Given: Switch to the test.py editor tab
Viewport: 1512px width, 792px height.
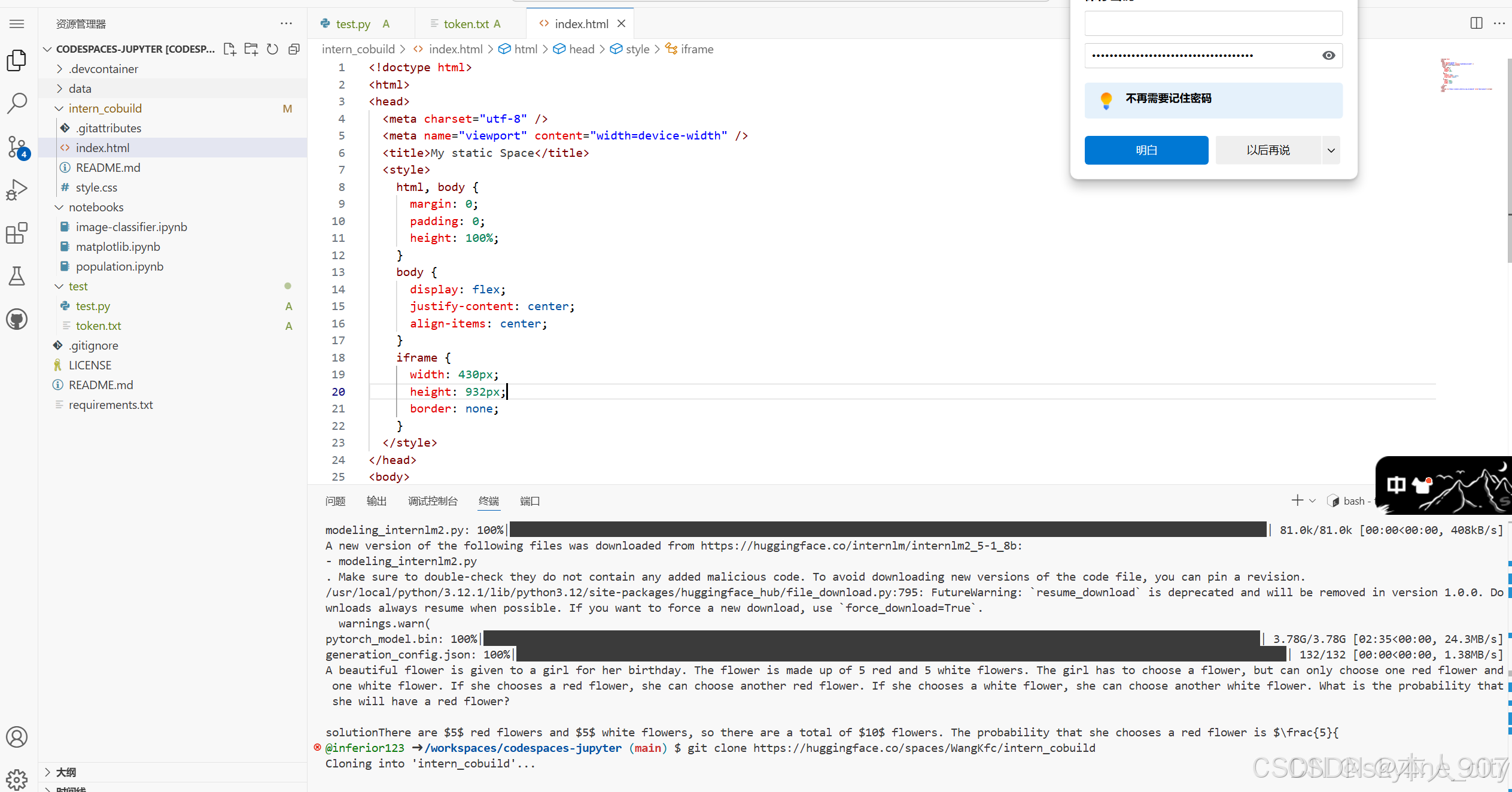Looking at the screenshot, I should (352, 24).
